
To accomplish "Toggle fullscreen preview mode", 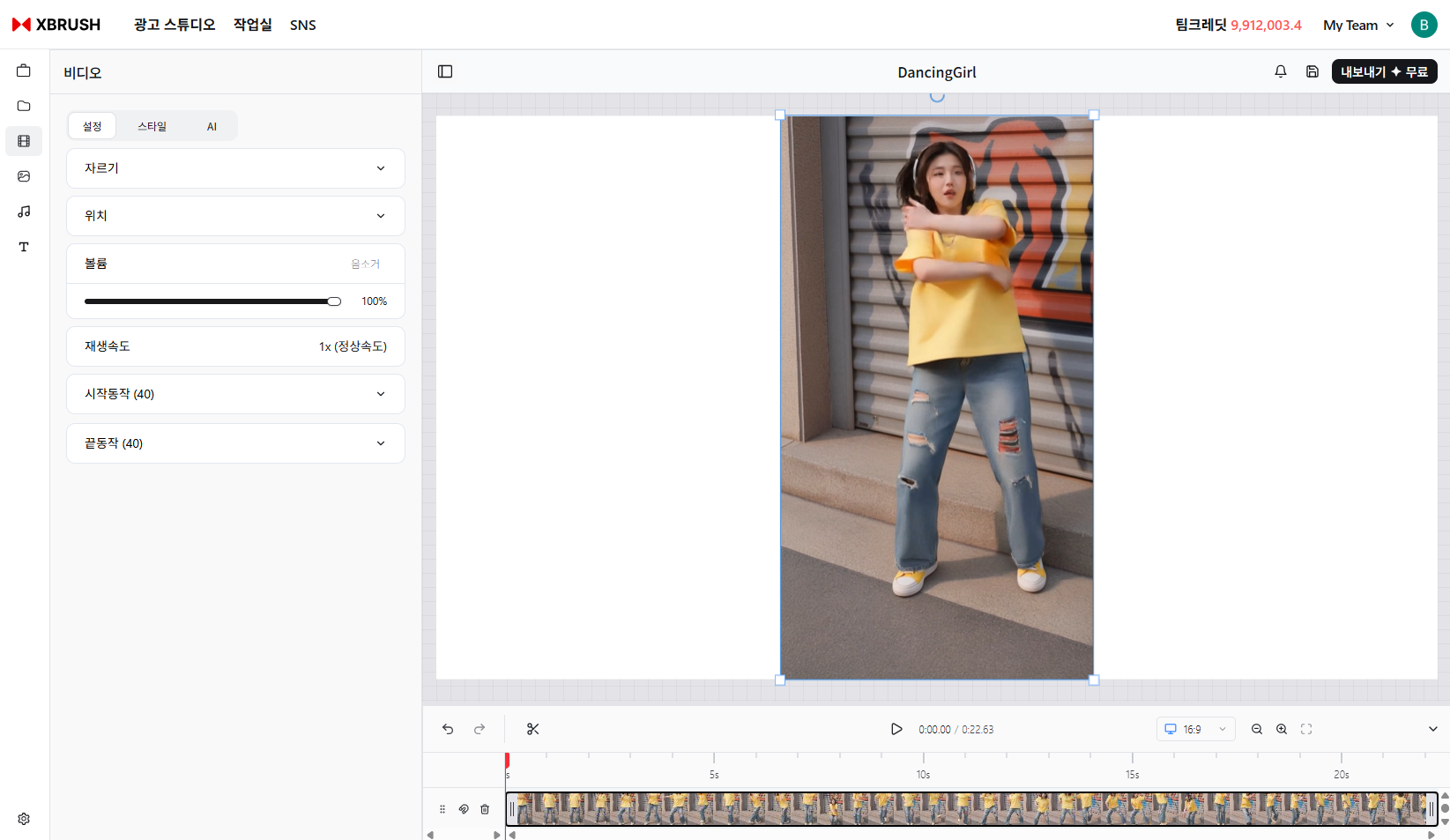I will point(1305,729).
